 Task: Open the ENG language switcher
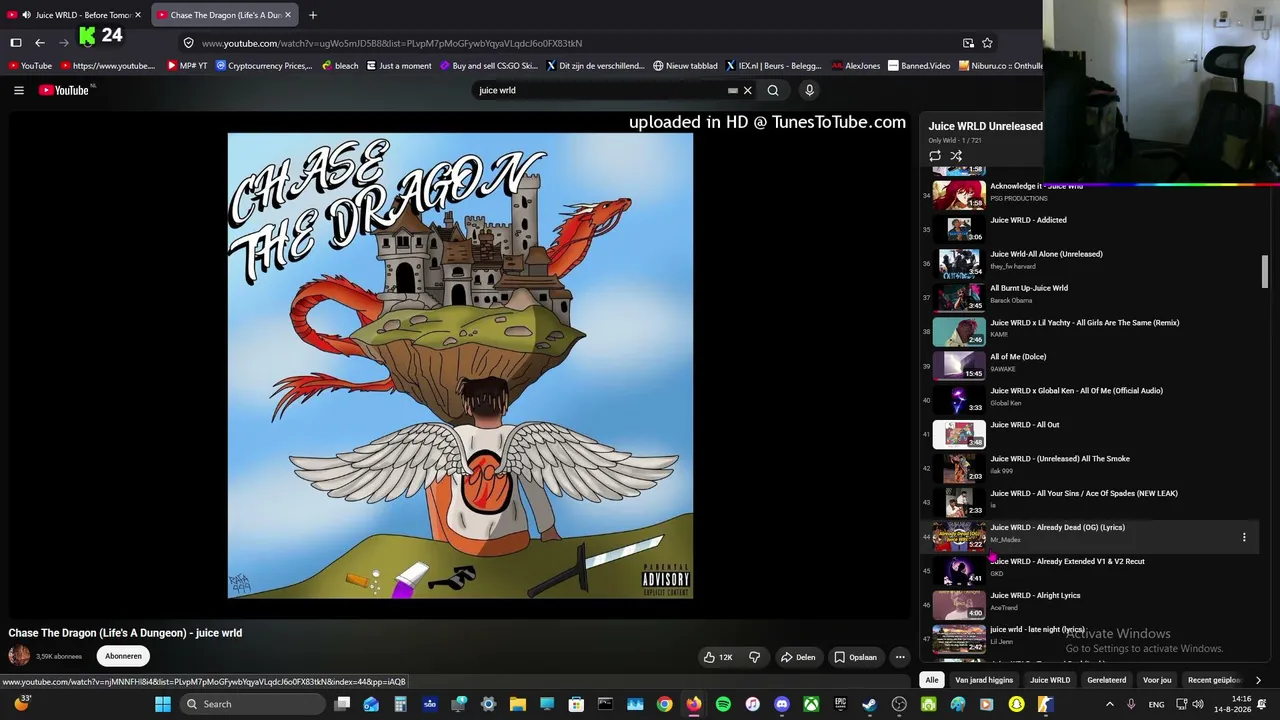1156,704
